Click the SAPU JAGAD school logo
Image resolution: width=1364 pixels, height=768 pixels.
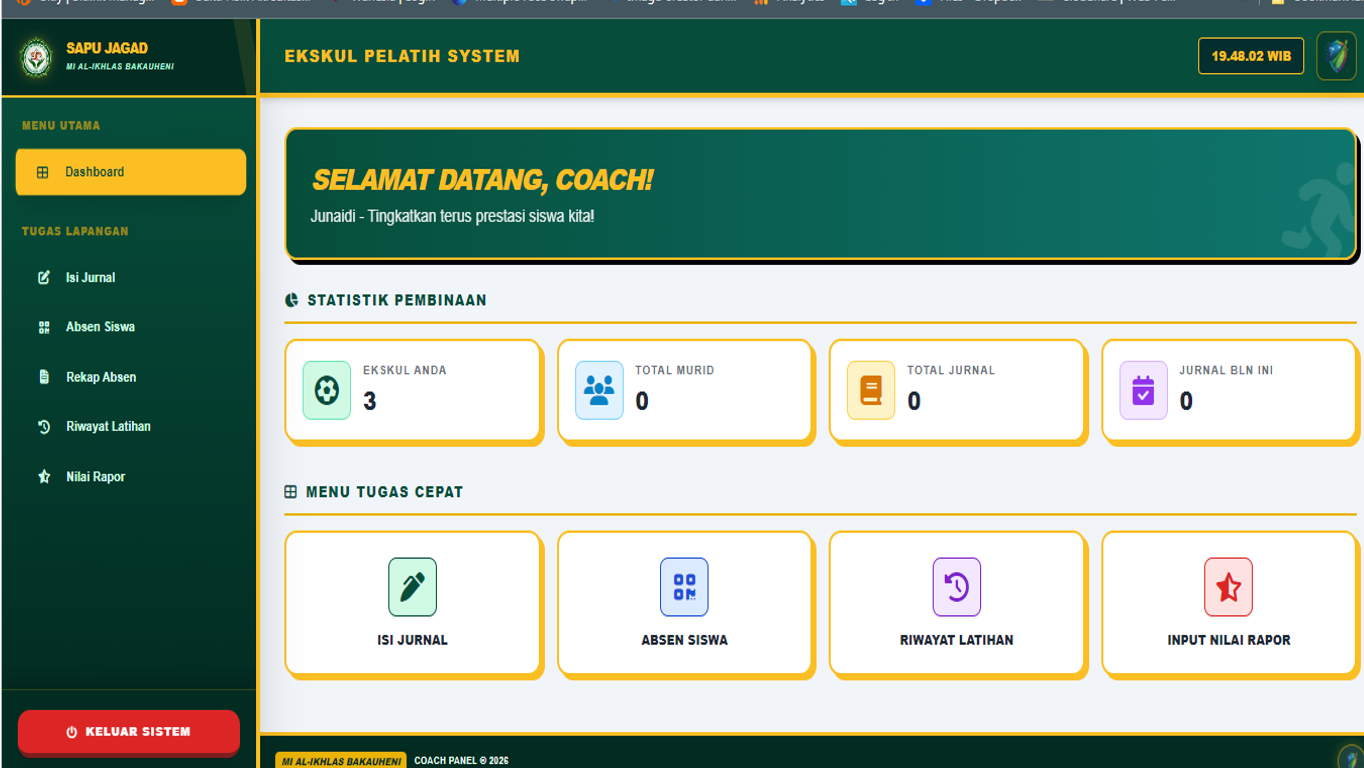pos(37,56)
